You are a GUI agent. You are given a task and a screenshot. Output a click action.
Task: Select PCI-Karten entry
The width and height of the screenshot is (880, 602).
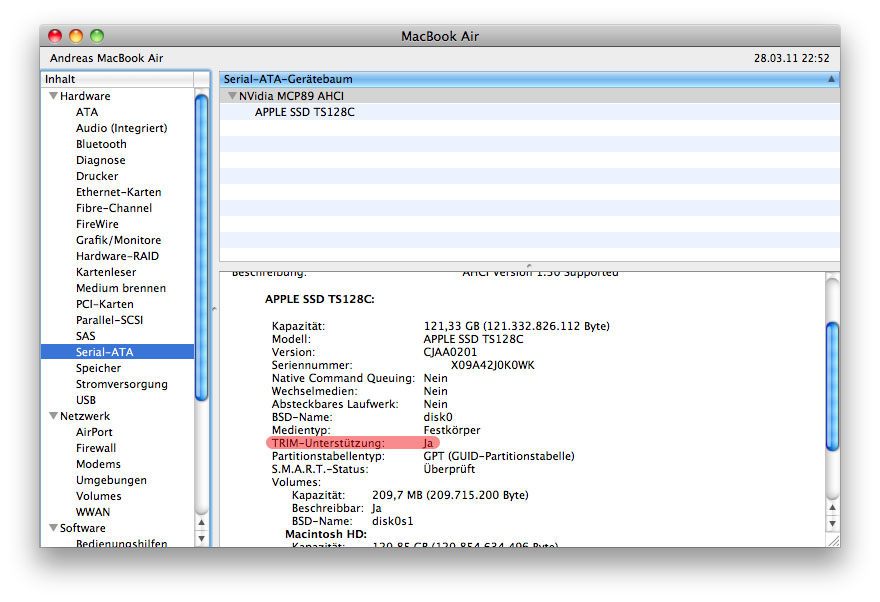click(x=104, y=304)
